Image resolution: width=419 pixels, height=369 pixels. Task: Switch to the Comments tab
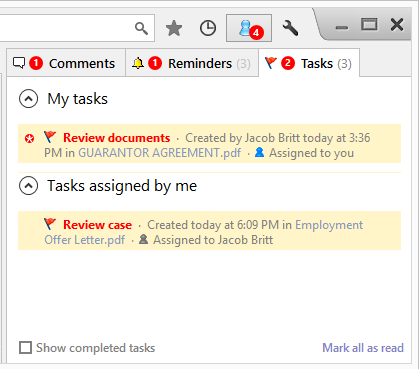pos(66,63)
